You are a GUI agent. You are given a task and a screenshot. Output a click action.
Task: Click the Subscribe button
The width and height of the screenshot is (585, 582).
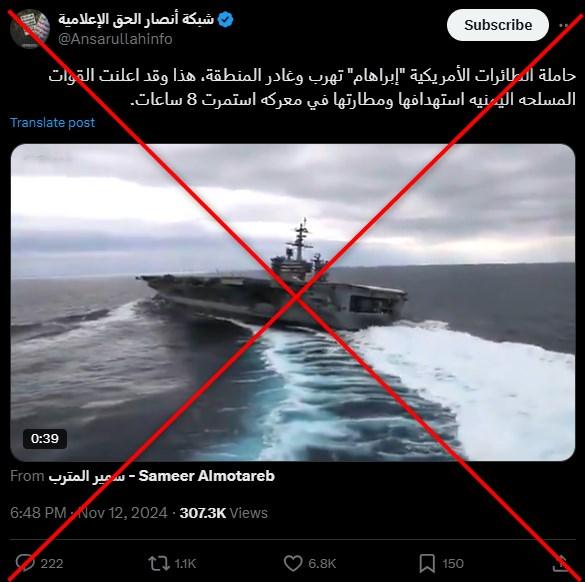[498, 25]
